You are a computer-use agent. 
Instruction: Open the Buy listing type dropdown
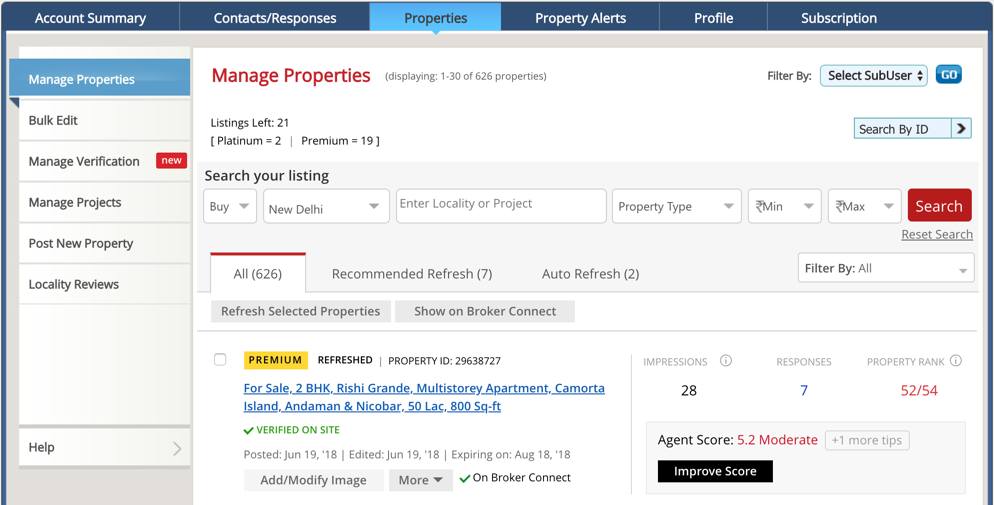(230, 206)
